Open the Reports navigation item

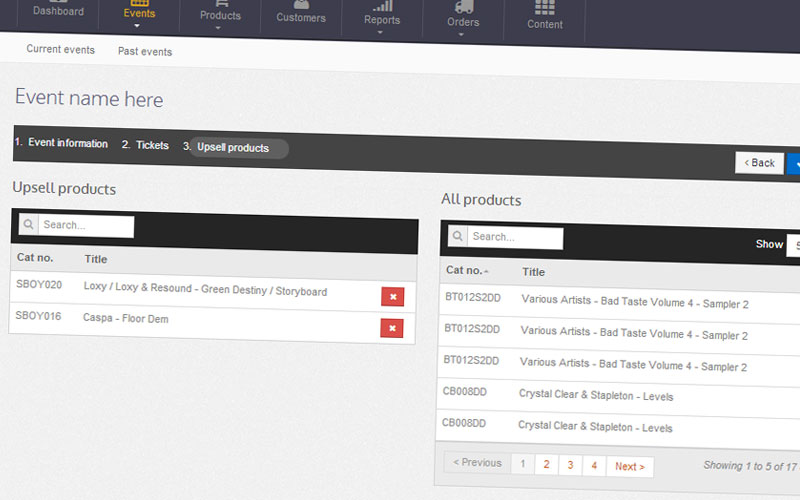[x=381, y=16]
